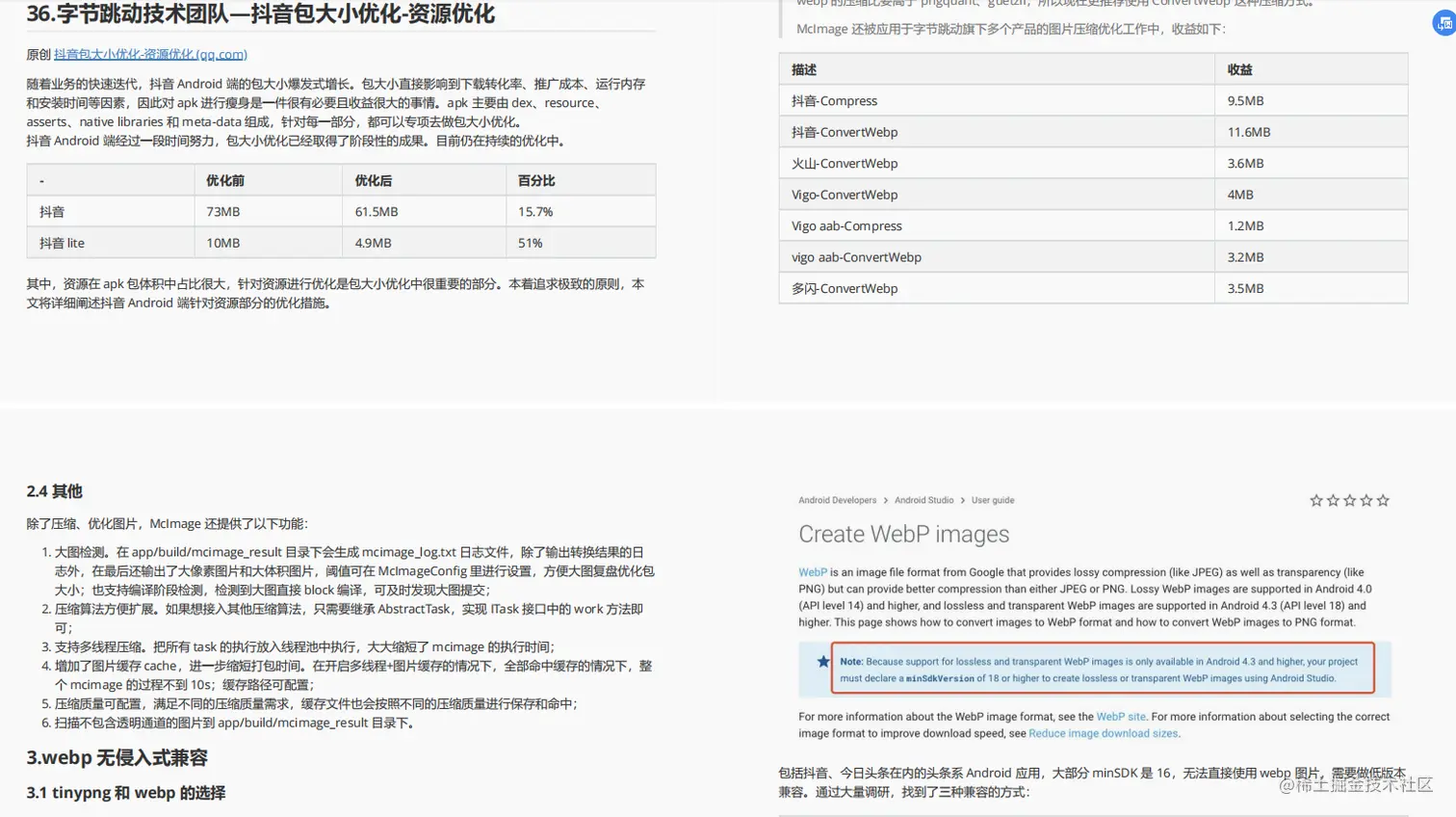Open the 'WebP site' link
Image resolution: width=1456 pixels, height=817 pixels.
[1121, 717]
